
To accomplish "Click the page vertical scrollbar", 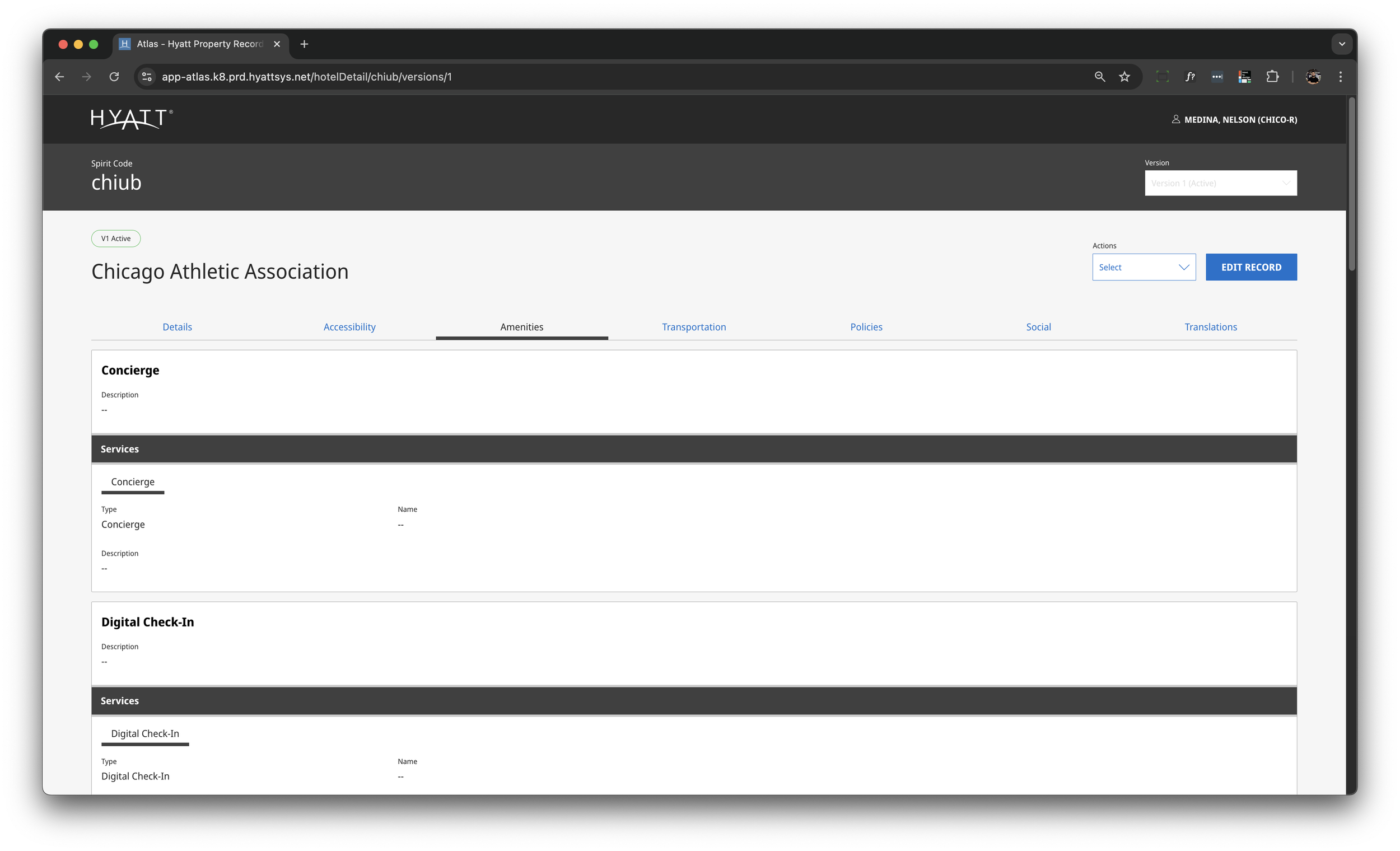I will click(x=1351, y=185).
